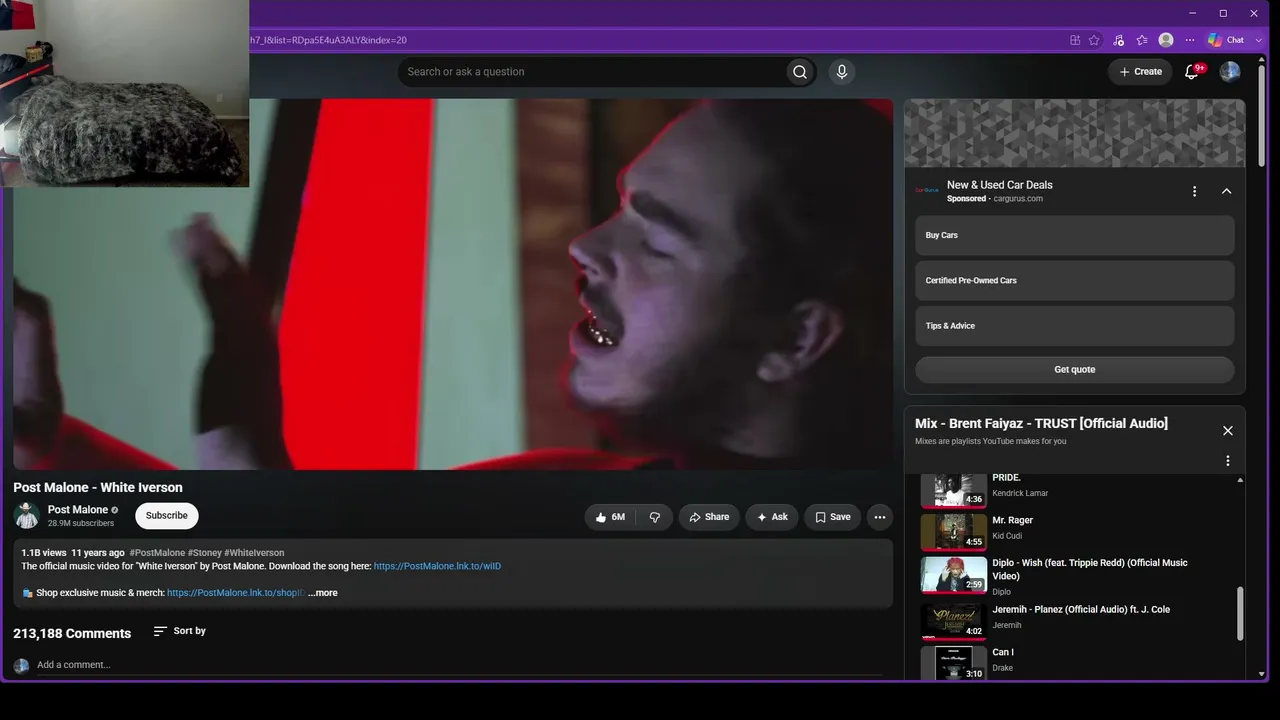This screenshot has width=1280, height=720.
Task: Expand the dropdown arrow beside Chat
Action: [1259, 40]
